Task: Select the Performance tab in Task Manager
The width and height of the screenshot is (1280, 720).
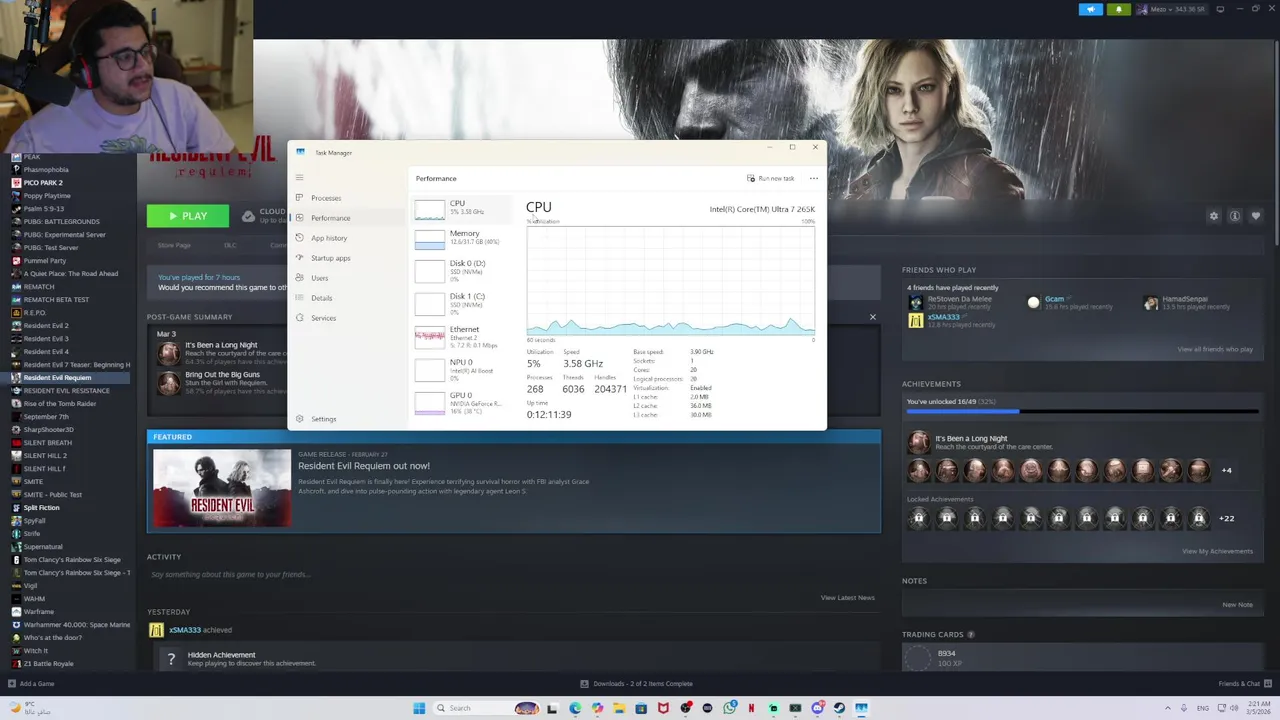Action: (x=346, y=218)
